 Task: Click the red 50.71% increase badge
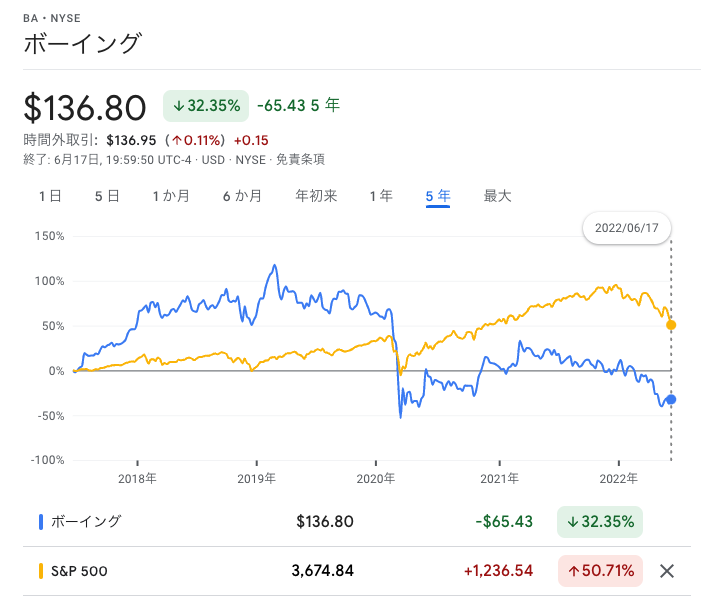(600, 572)
